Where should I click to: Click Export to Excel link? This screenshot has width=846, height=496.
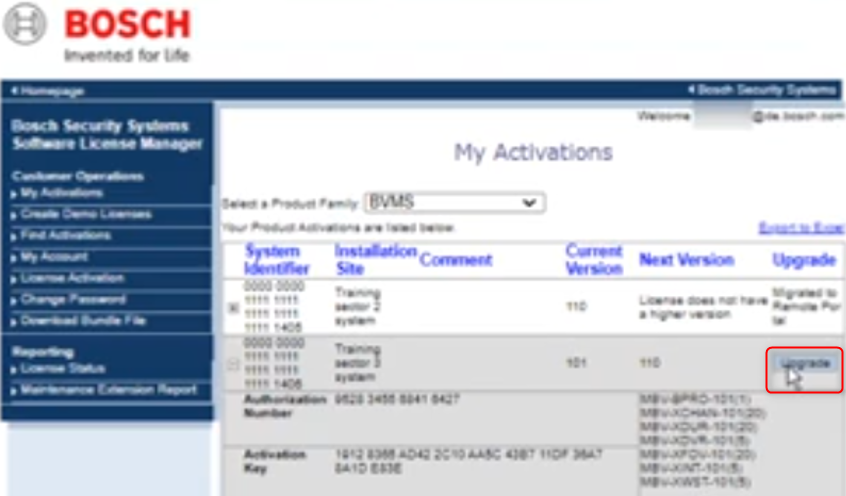[801, 228]
